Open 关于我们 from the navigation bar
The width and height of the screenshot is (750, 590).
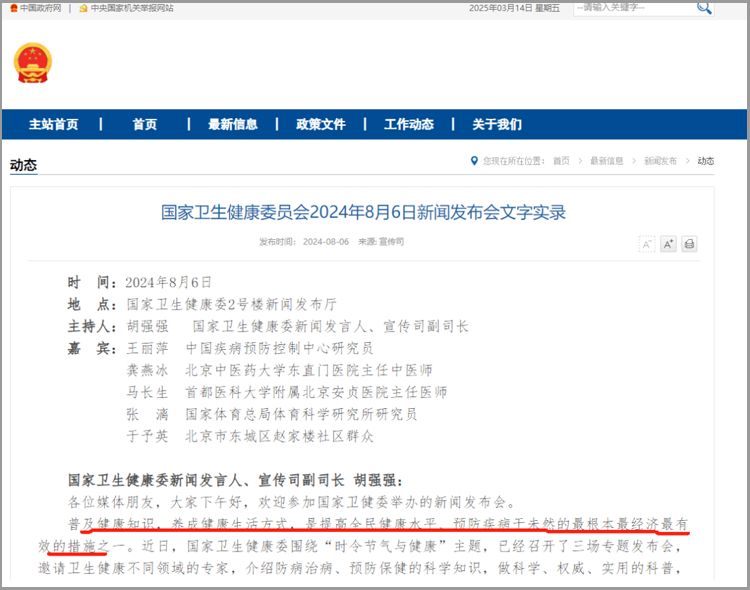click(497, 125)
